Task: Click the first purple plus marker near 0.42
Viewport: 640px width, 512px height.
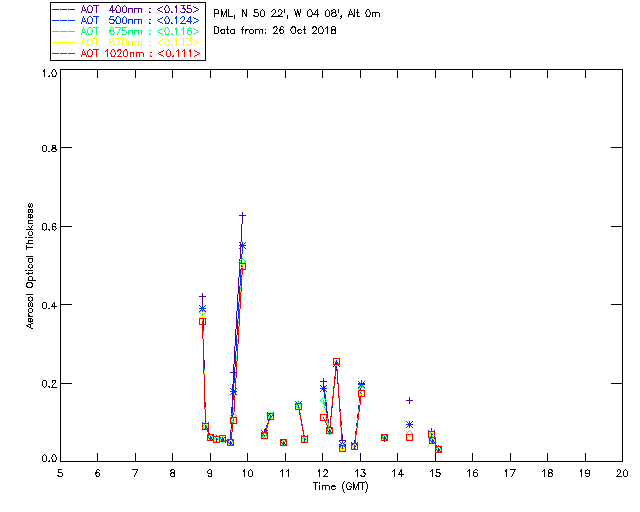Action: [x=202, y=296]
